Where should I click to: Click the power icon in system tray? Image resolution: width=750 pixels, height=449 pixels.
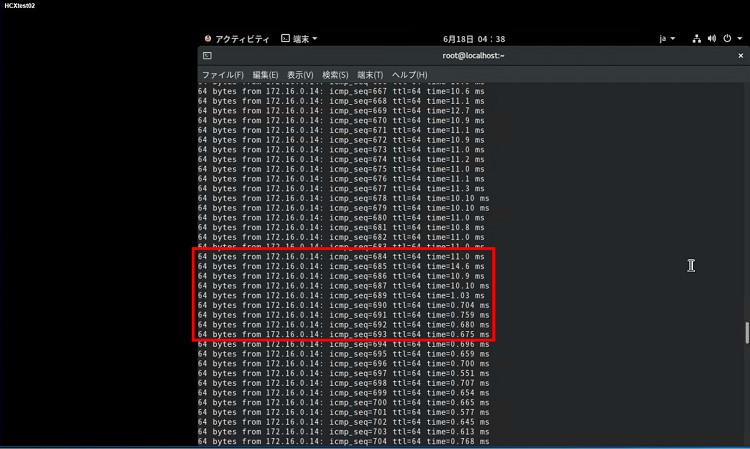[x=726, y=39]
